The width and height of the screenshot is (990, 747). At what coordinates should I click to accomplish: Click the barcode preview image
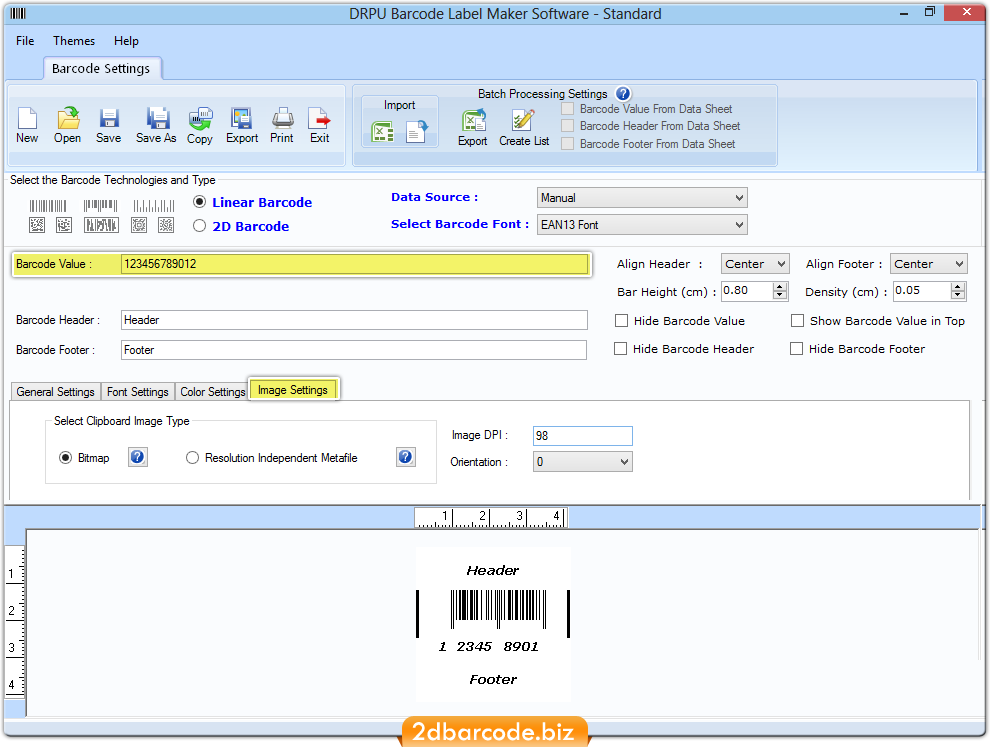tap(493, 624)
